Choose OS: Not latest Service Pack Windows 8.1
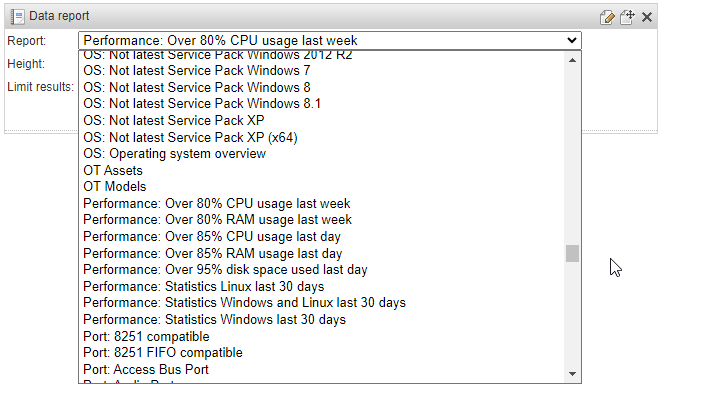719x419 pixels. click(322, 104)
